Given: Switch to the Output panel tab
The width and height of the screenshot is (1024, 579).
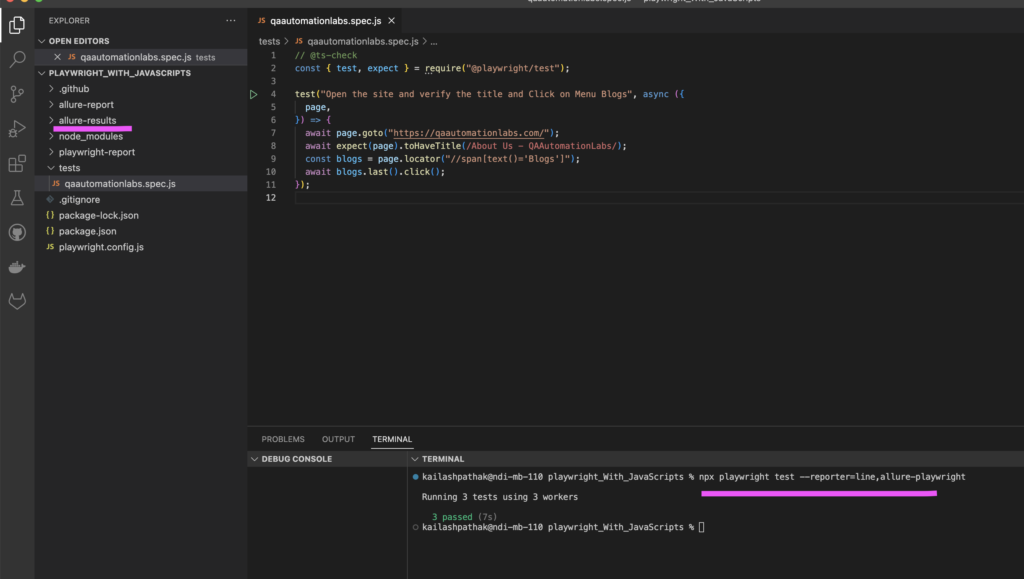Looking at the screenshot, I should click(x=338, y=439).
